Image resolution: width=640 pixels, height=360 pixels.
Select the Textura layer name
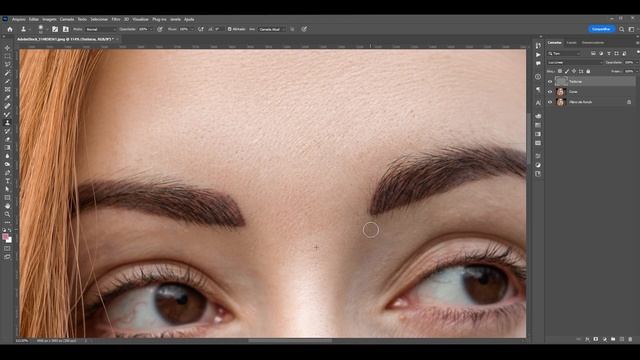[576, 82]
